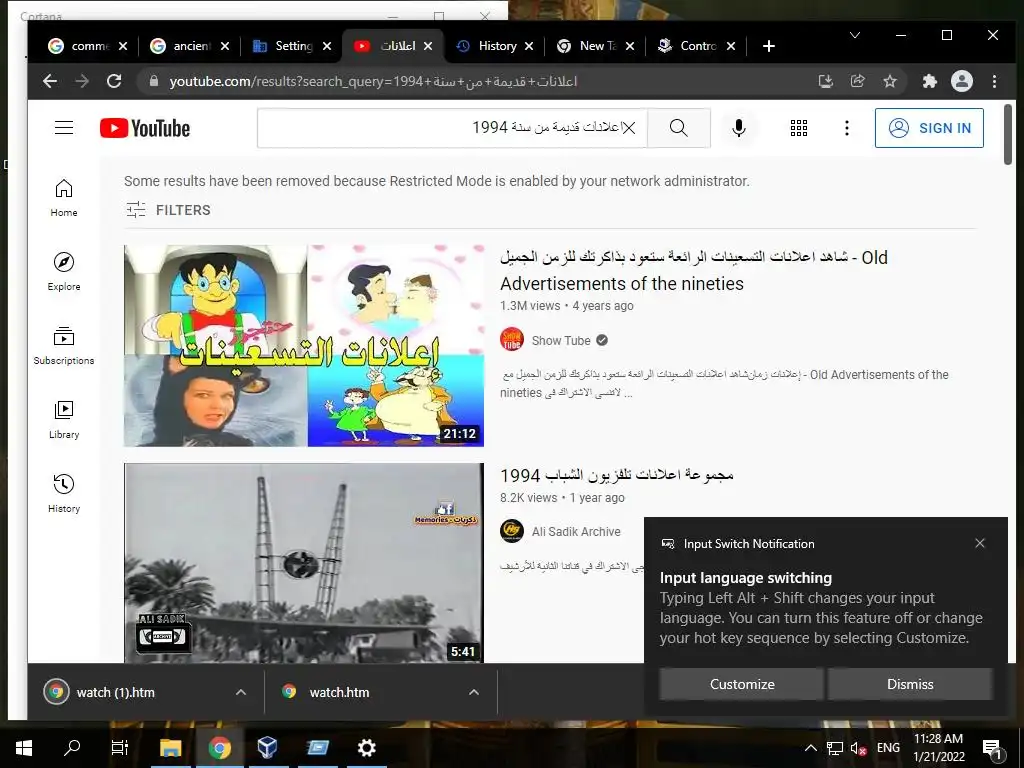Click SIGN IN button
Viewport: 1024px width, 768px height.
[x=929, y=128]
